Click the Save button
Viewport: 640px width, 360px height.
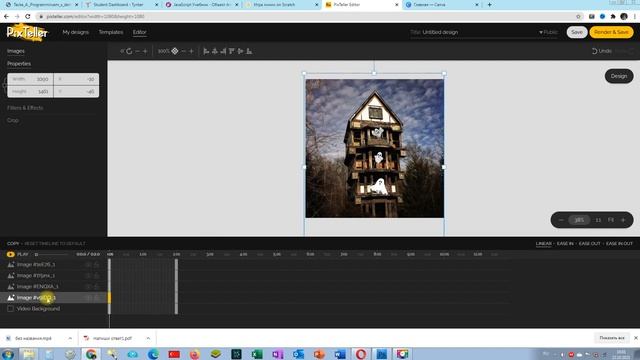coord(577,32)
